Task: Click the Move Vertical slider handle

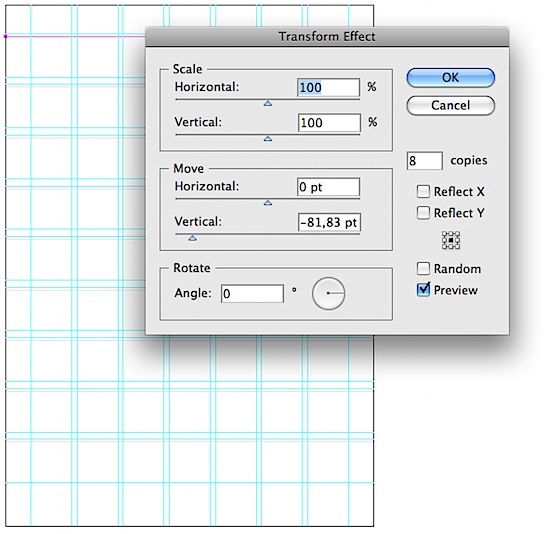Action: [x=192, y=238]
